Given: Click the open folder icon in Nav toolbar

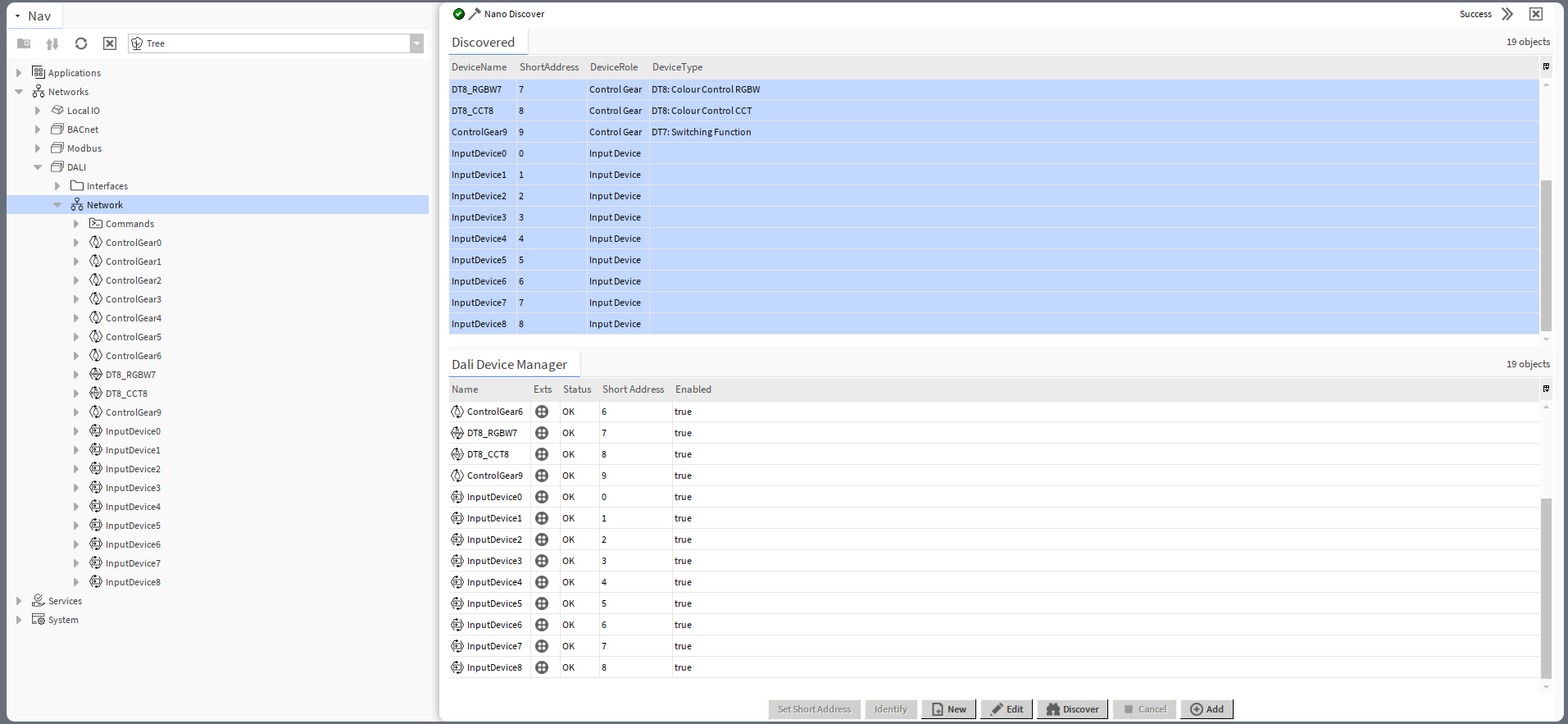Looking at the screenshot, I should click(24, 43).
